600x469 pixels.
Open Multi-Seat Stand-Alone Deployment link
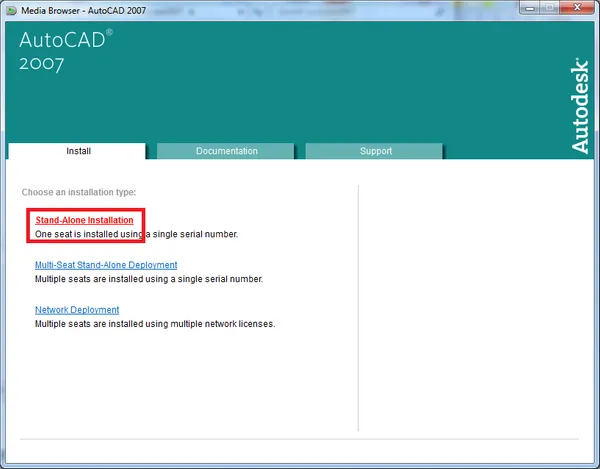106,265
